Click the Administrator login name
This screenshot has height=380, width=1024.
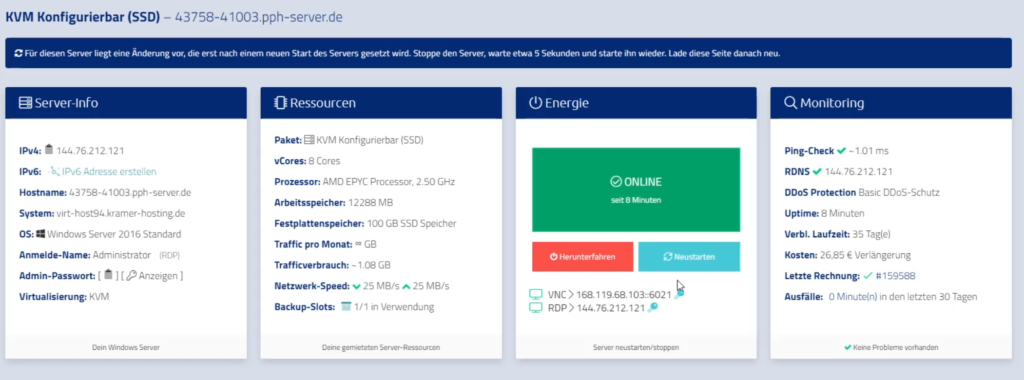pos(122,255)
